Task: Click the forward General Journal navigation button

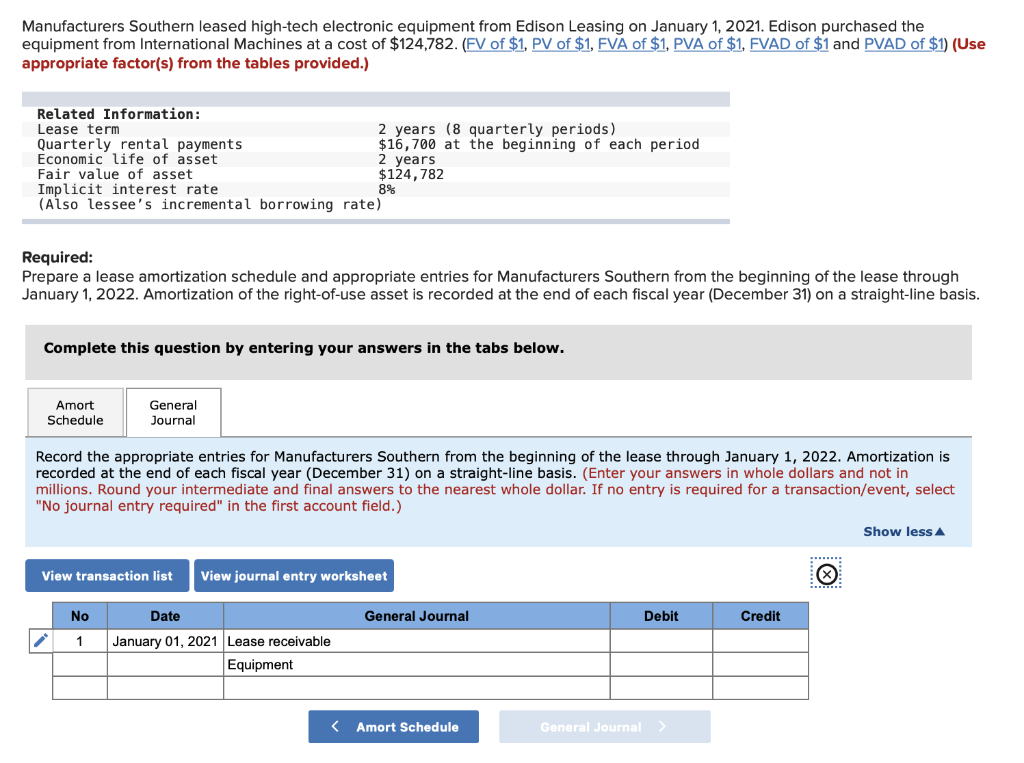Action: (x=604, y=726)
